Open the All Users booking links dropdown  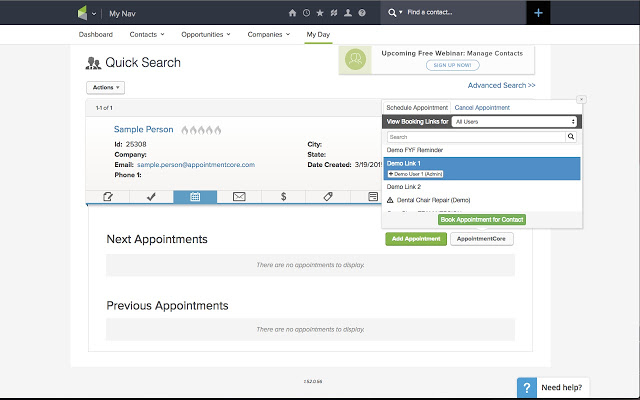click(x=514, y=122)
